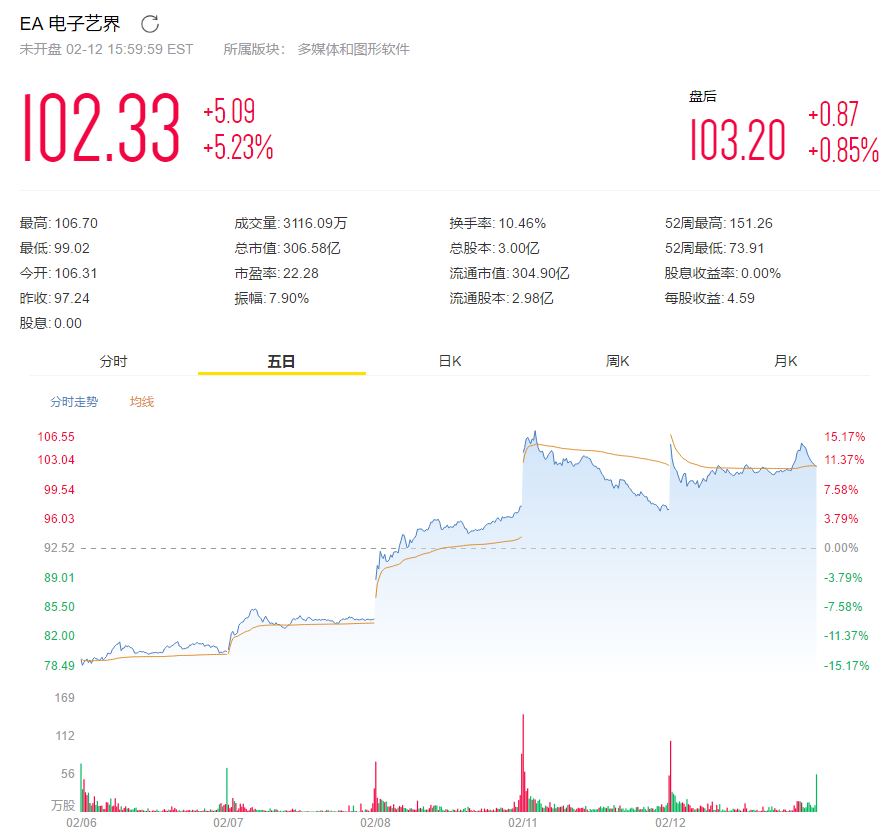Image resolution: width=886 pixels, height=839 pixels.
Task: Click the 0.00% right axis label
Action: [841, 548]
